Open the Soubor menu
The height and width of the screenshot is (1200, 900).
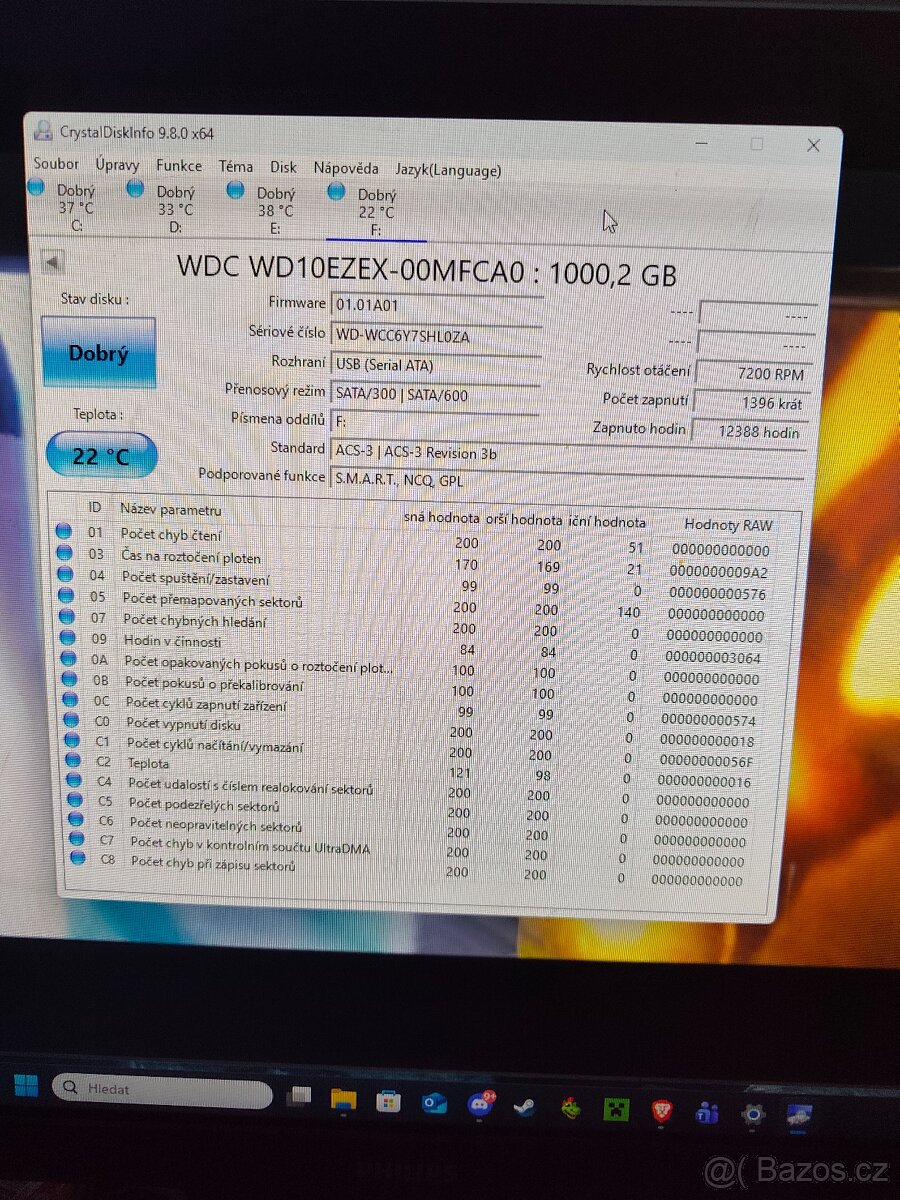tap(56, 164)
